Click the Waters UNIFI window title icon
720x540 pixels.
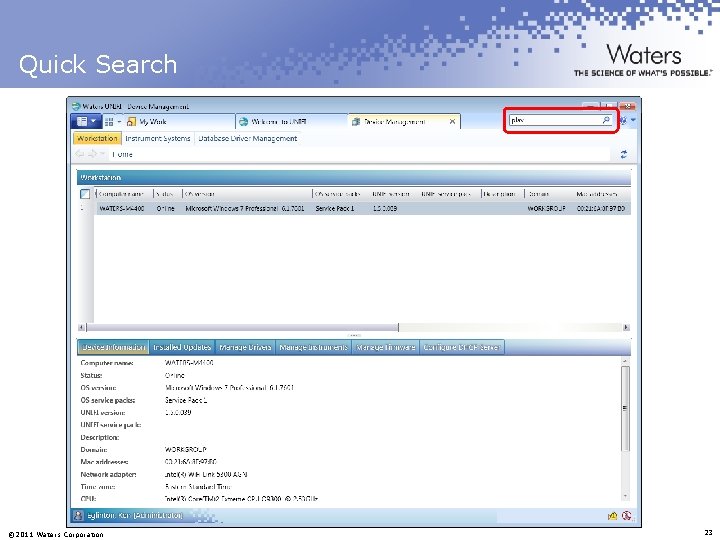[76, 107]
